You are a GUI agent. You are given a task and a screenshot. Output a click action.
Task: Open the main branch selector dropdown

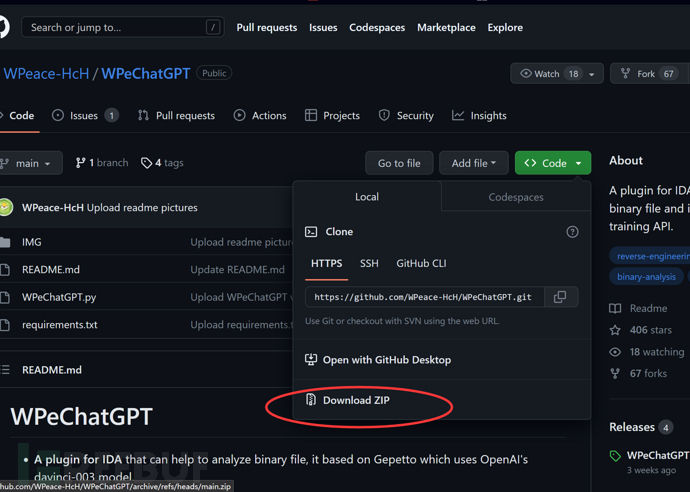pyautogui.click(x=31, y=163)
